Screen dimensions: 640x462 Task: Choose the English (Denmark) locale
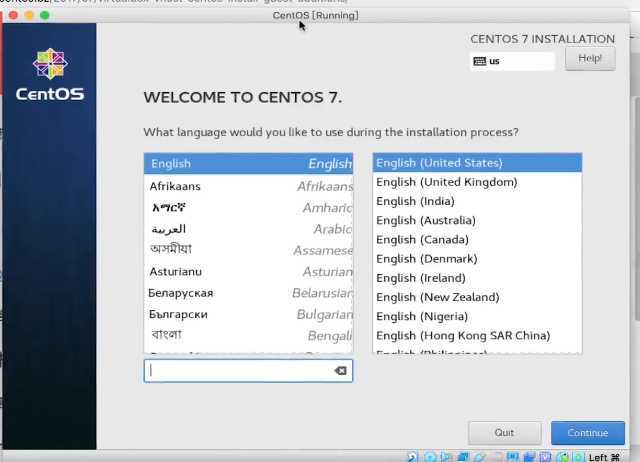pos(477,259)
